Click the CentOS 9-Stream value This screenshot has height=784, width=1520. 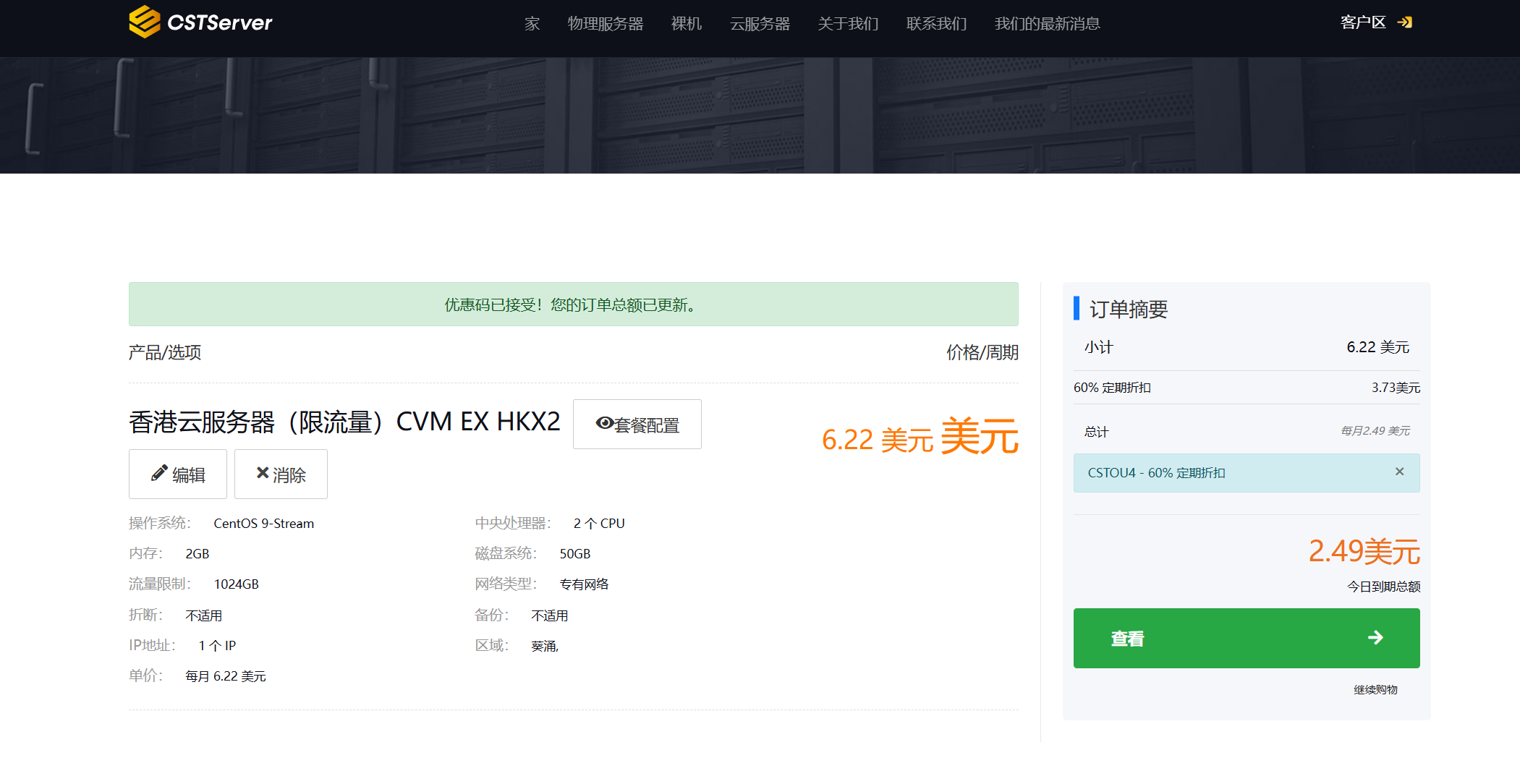(x=263, y=524)
